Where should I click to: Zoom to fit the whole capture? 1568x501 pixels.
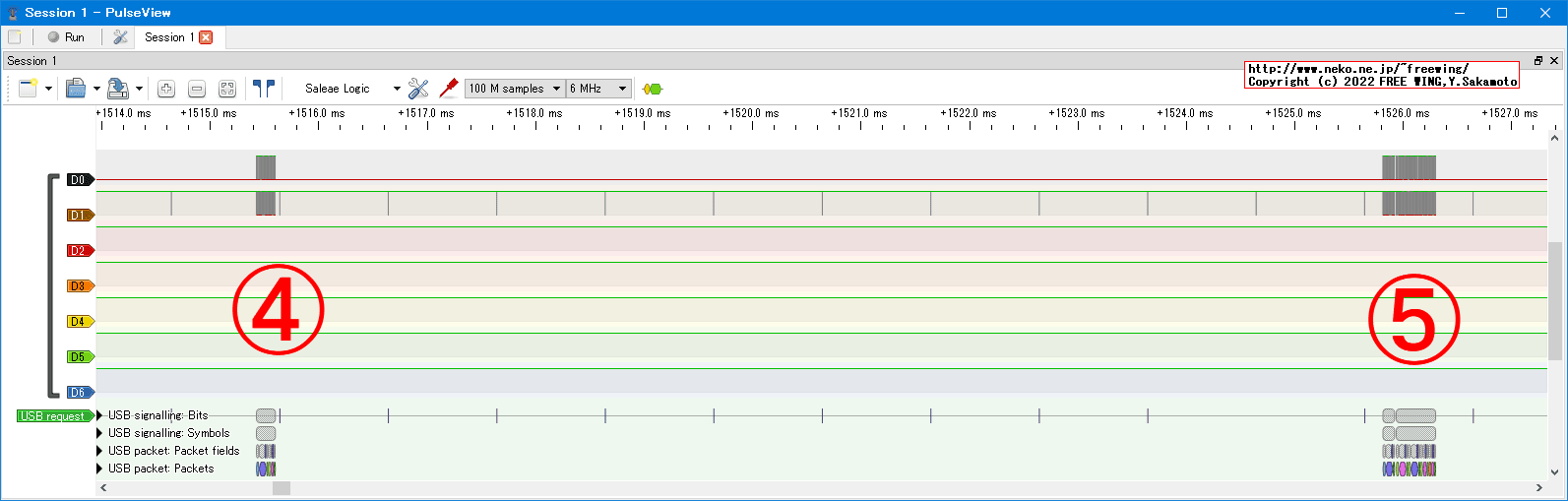tap(227, 89)
